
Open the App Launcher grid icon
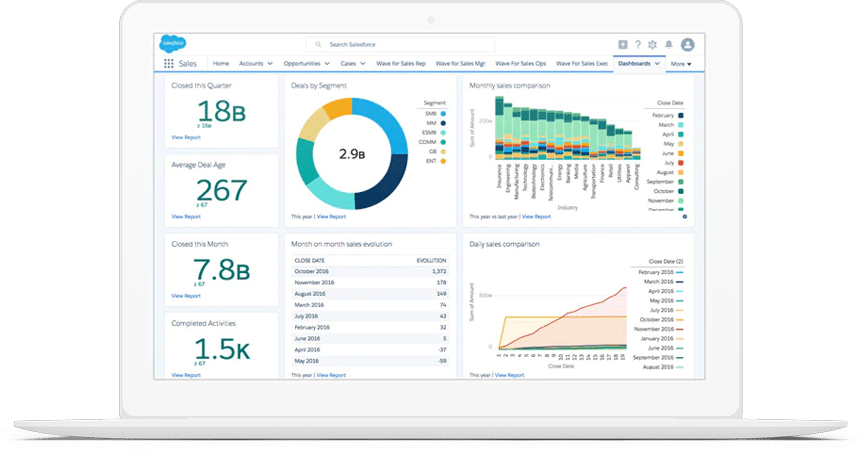169,64
